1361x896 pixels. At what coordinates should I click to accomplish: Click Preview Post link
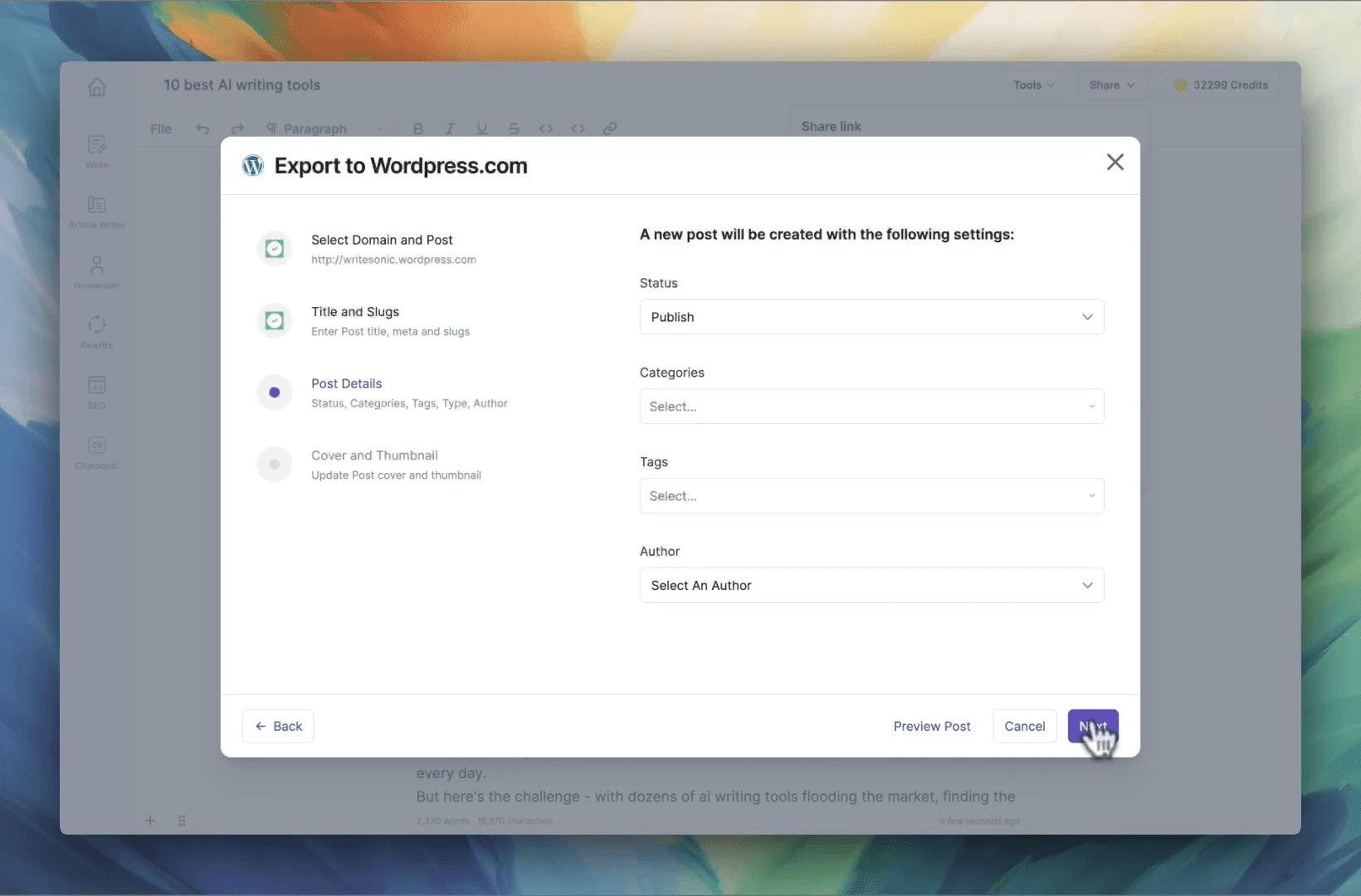(932, 726)
